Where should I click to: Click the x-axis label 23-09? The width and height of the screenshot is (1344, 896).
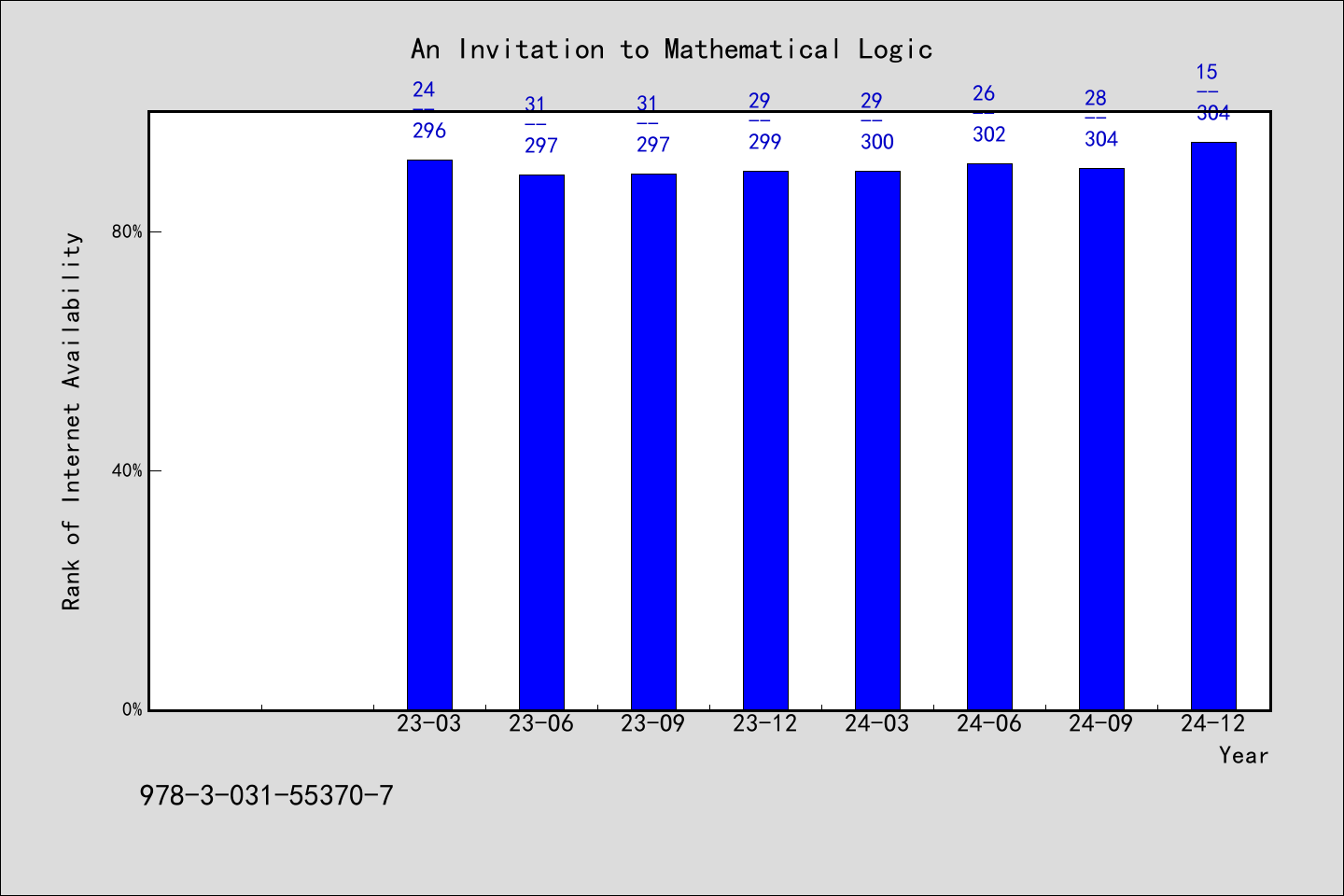653,724
